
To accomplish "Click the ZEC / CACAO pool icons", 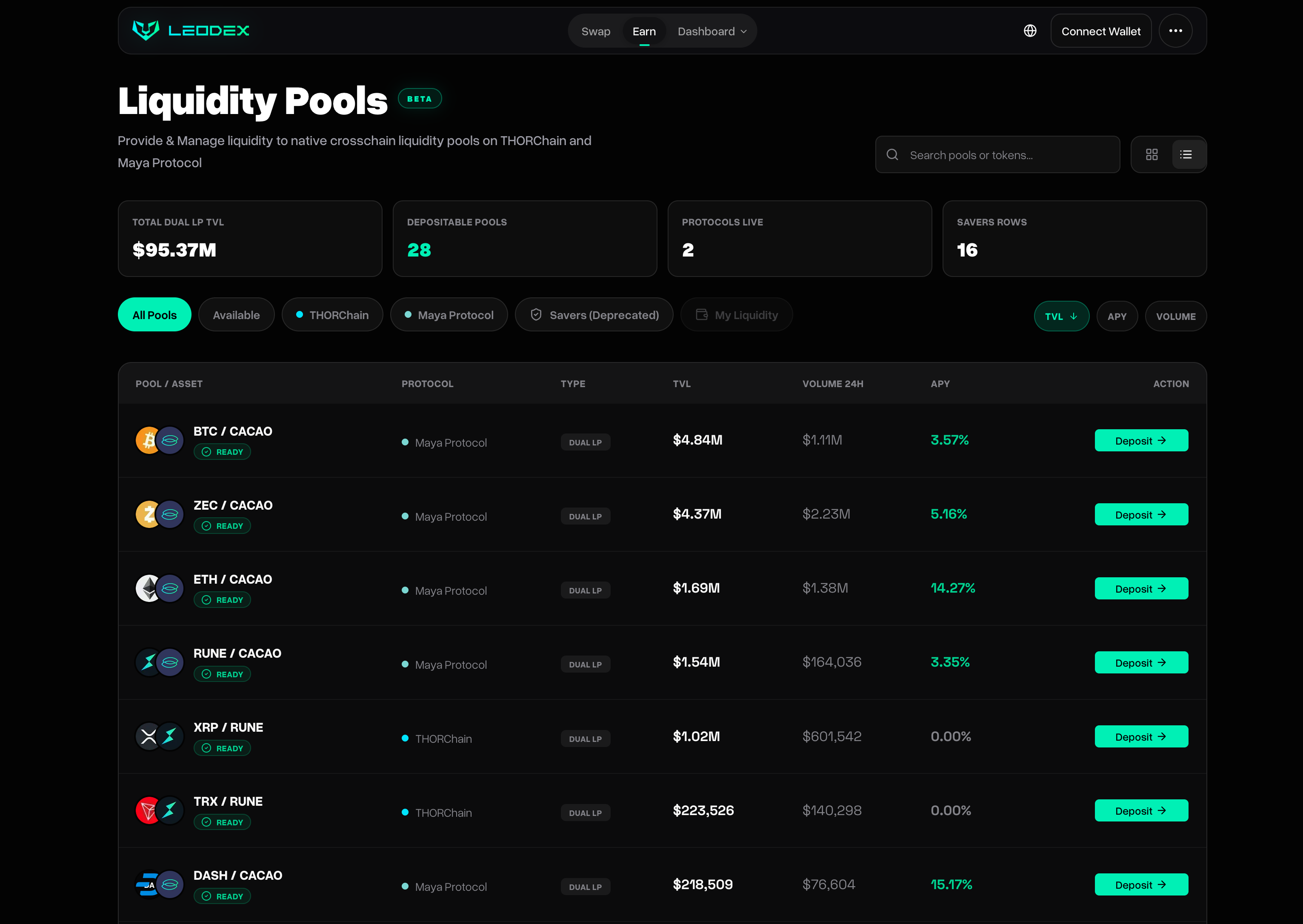I will tap(159, 514).
